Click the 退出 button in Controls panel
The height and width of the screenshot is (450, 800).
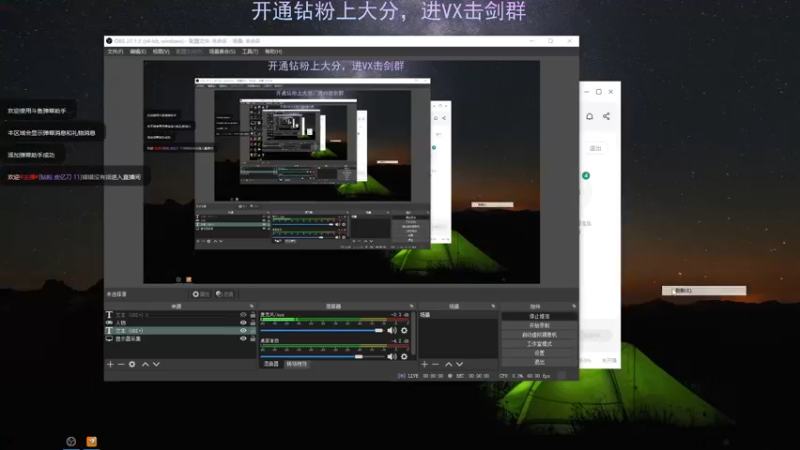click(539, 362)
